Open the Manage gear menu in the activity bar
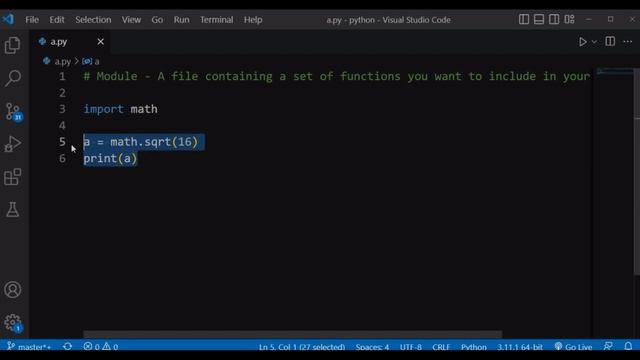Screen dimensions: 640x360 tap(13, 322)
